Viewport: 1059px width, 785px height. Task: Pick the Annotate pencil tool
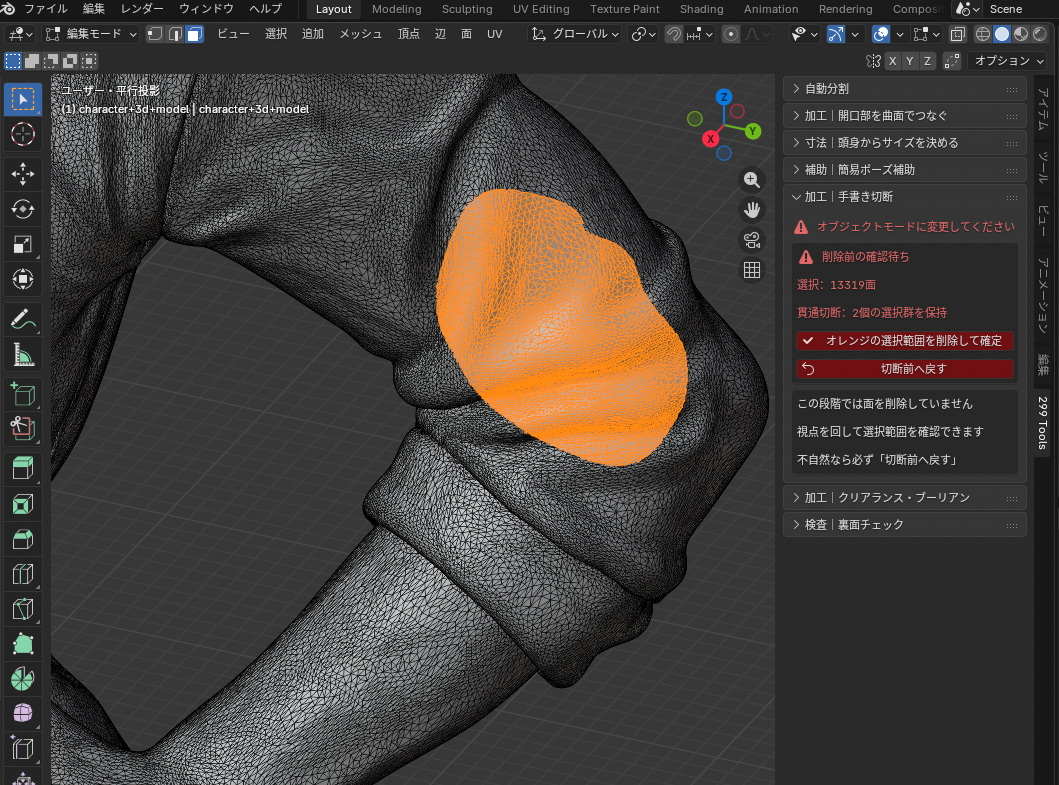pyautogui.click(x=23, y=319)
